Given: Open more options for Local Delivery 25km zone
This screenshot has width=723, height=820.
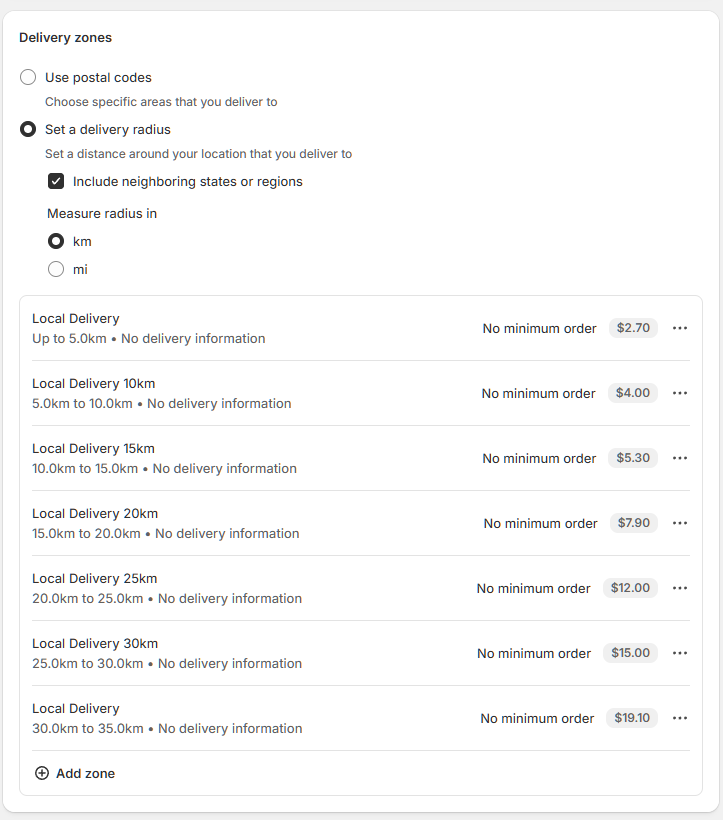Looking at the screenshot, I should (680, 588).
